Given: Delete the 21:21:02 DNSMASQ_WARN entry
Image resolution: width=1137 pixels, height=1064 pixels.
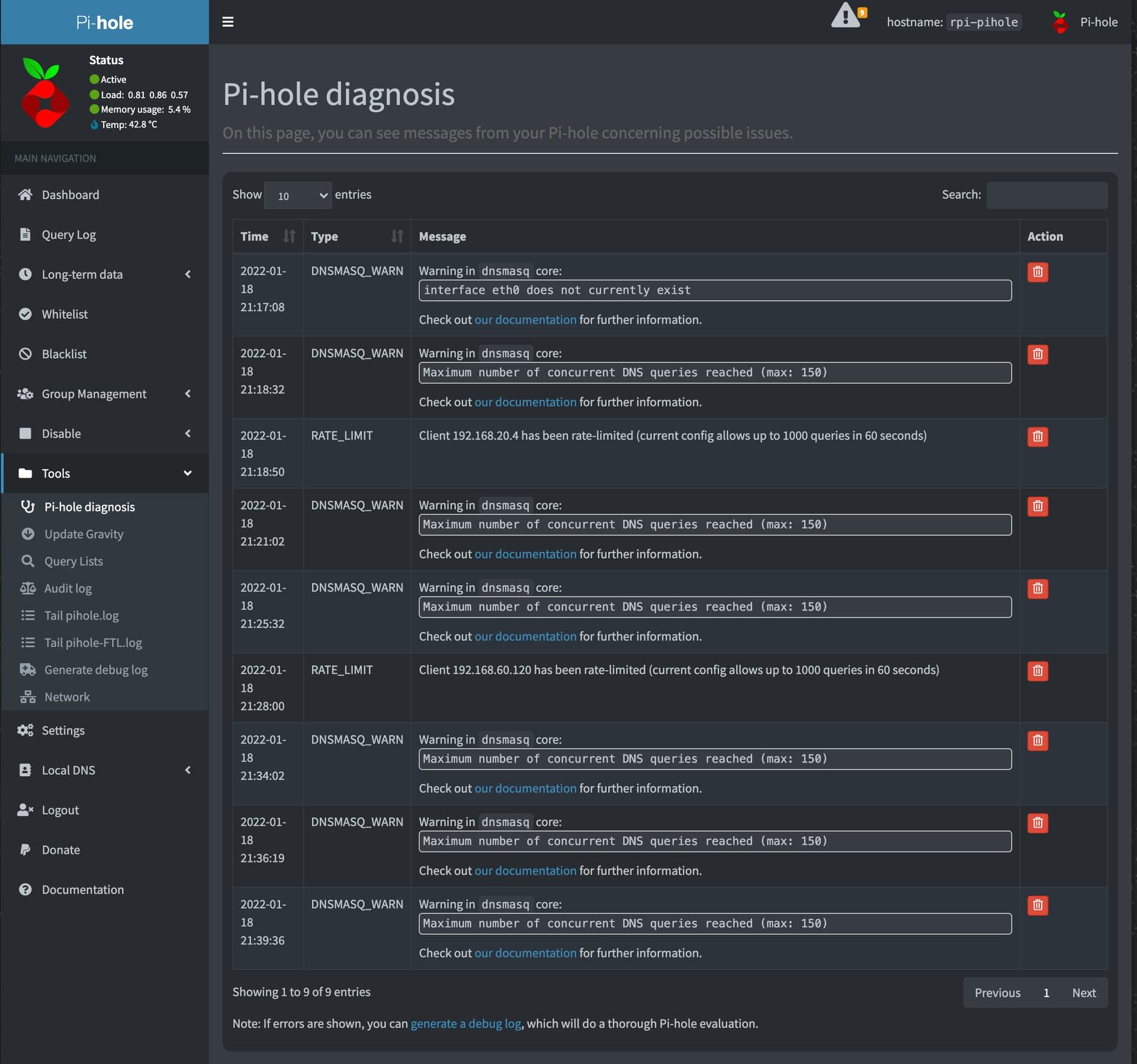Looking at the screenshot, I should tap(1038, 507).
